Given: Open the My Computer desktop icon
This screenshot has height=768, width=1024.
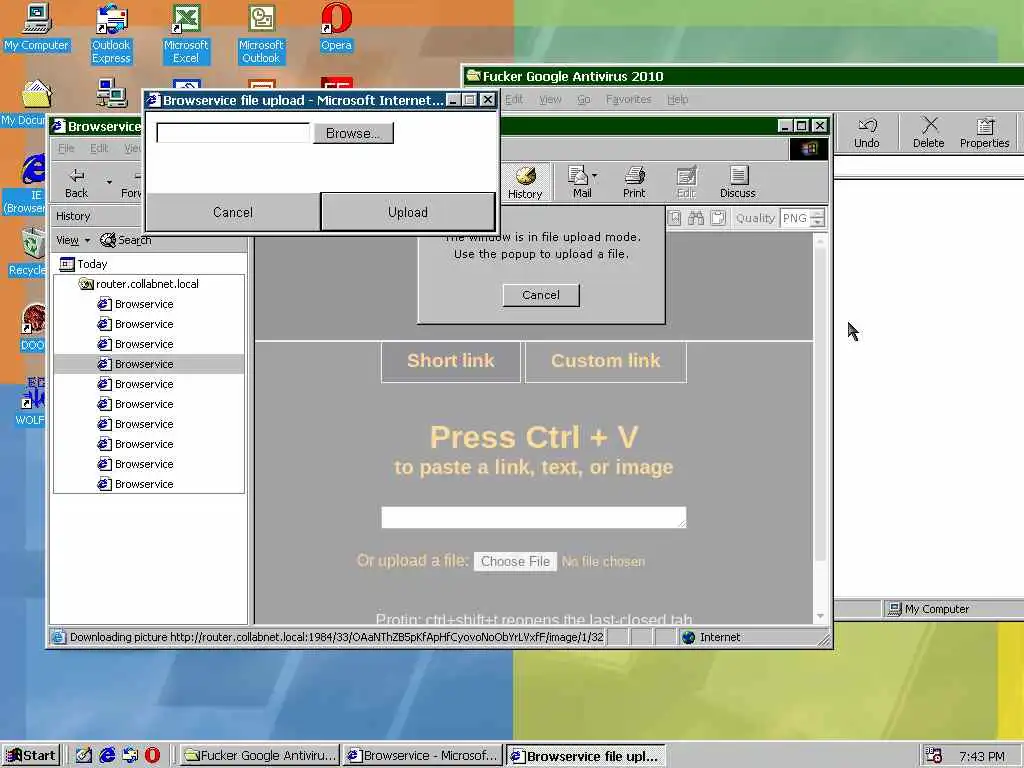Looking at the screenshot, I should tap(37, 27).
